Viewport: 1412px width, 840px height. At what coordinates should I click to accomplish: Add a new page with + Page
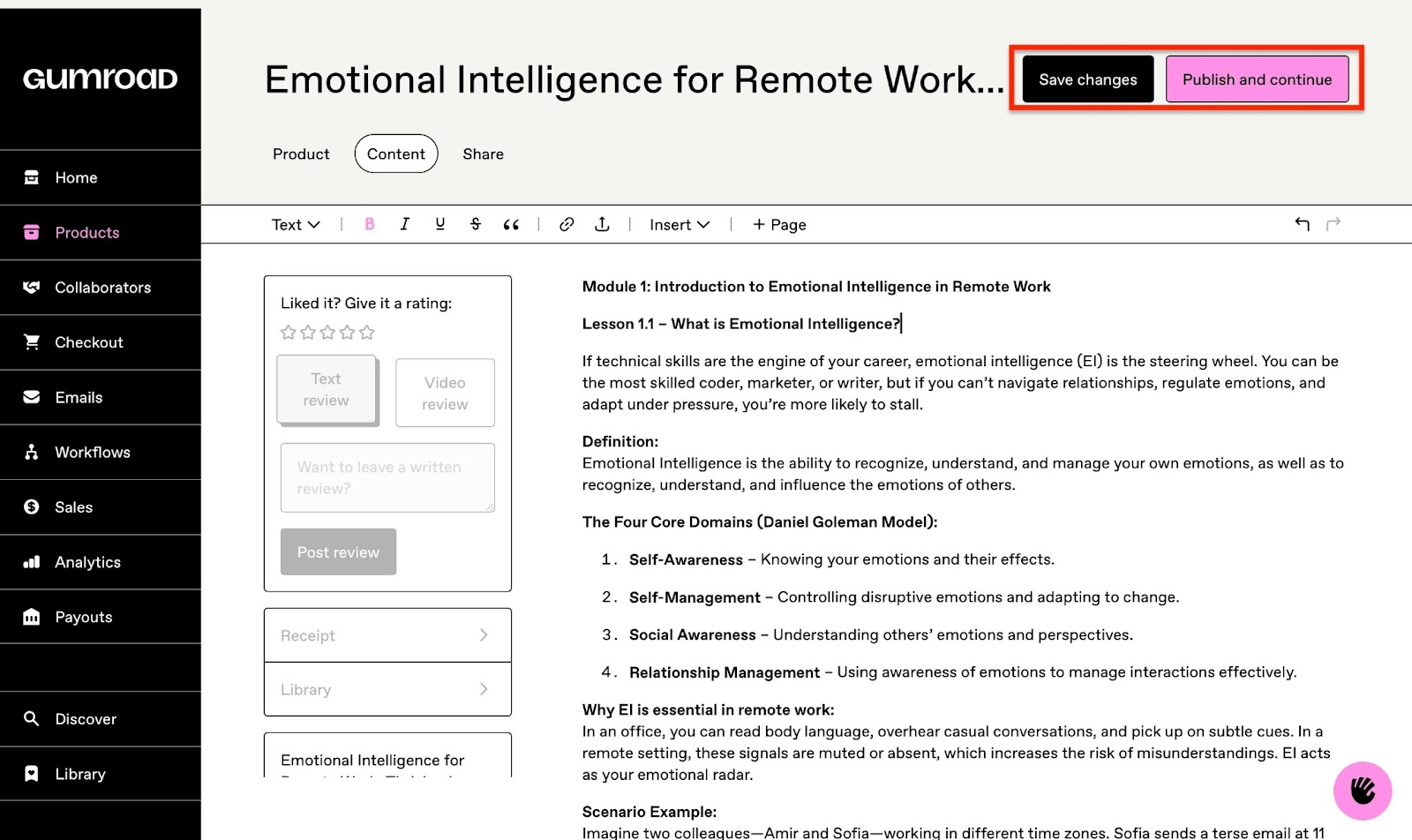click(779, 224)
